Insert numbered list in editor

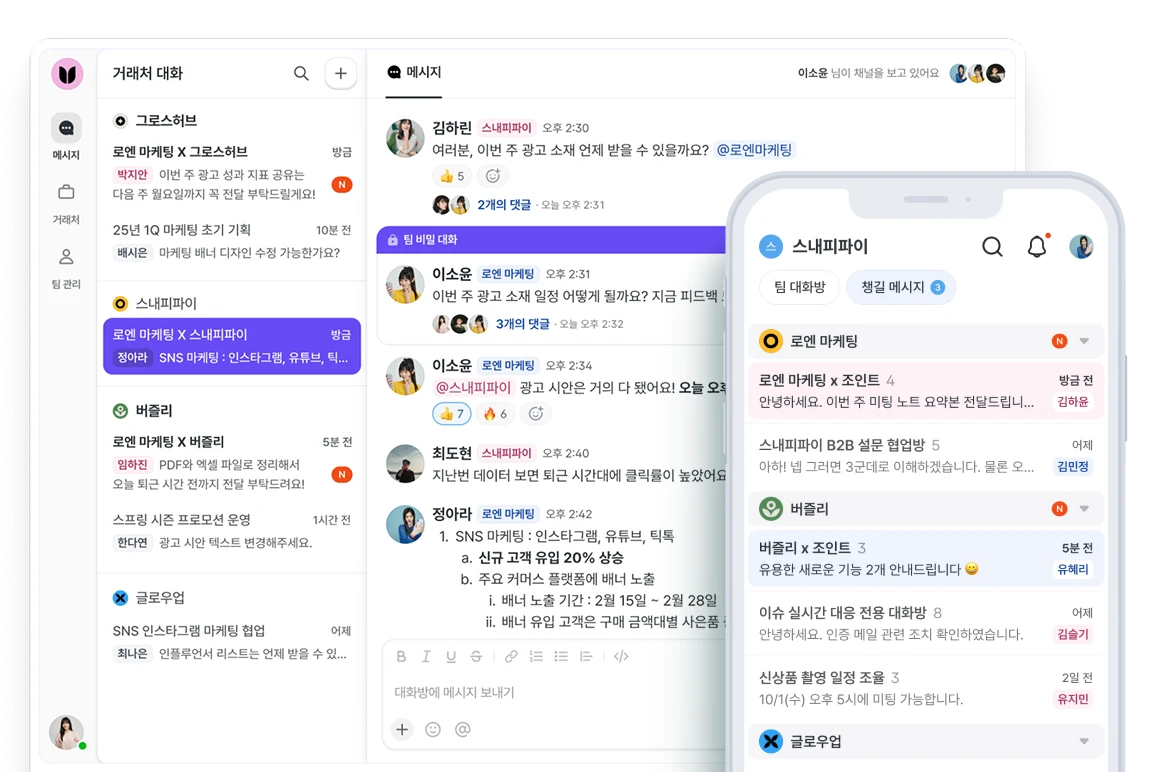click(536, 656)
